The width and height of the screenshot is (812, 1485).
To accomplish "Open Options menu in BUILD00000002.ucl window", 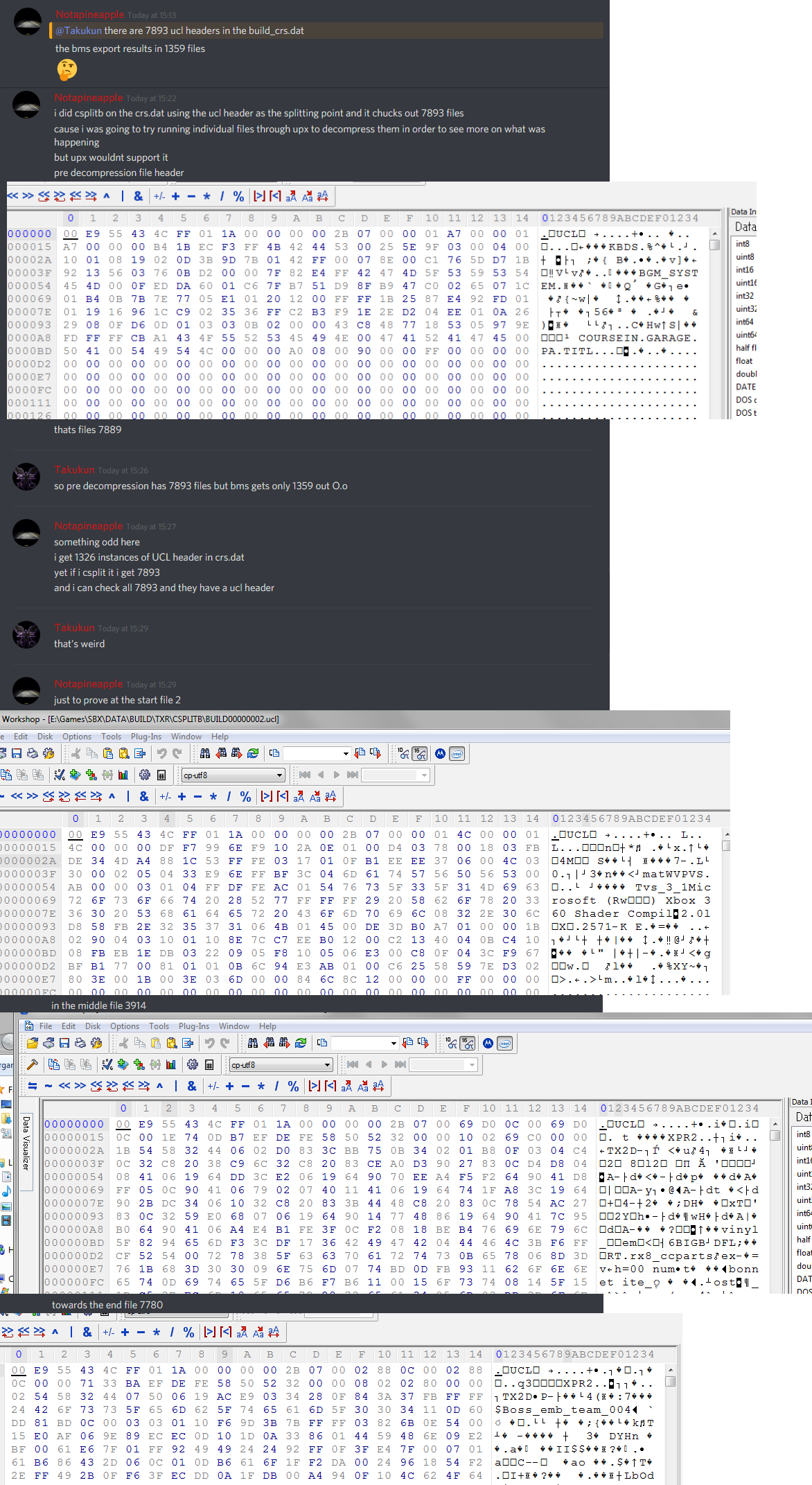I will click(77, 737).
